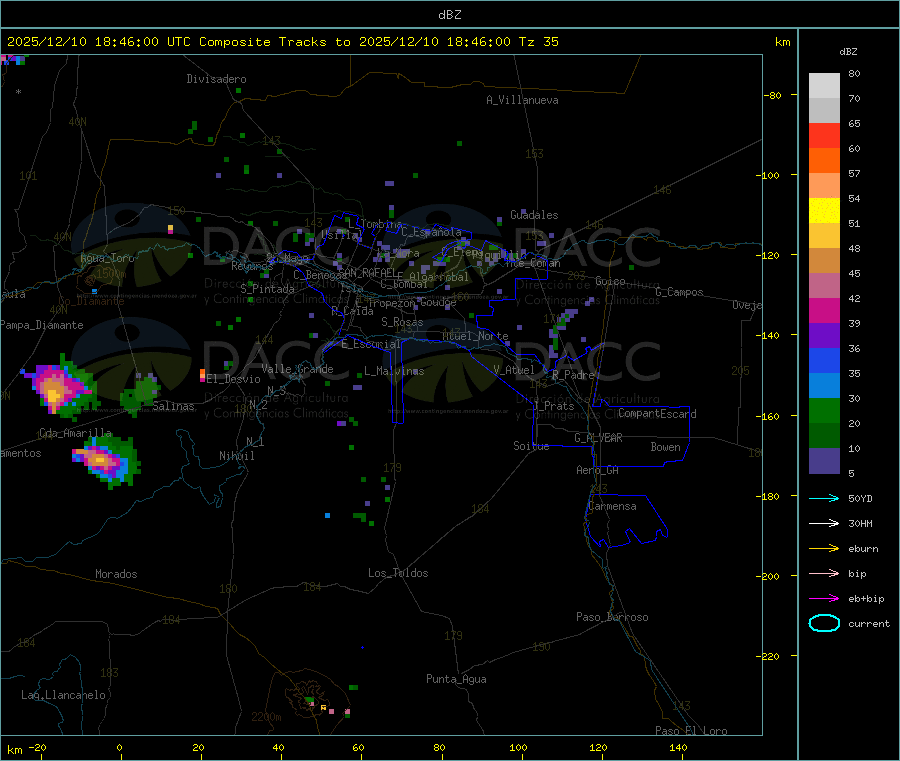The width and height of the screenshot is (900, 761).
Task: Click the 'Guadales' map label
Action: (534, 215)
